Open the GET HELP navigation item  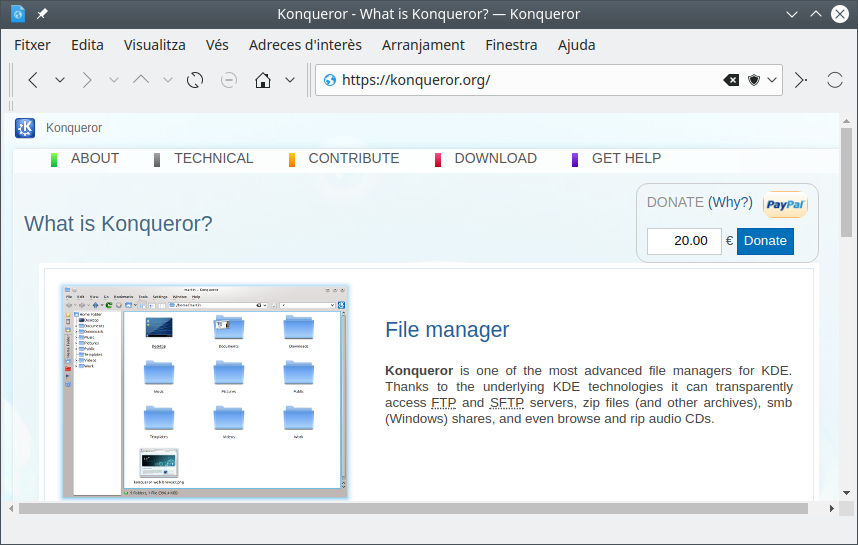pos(626,158)
